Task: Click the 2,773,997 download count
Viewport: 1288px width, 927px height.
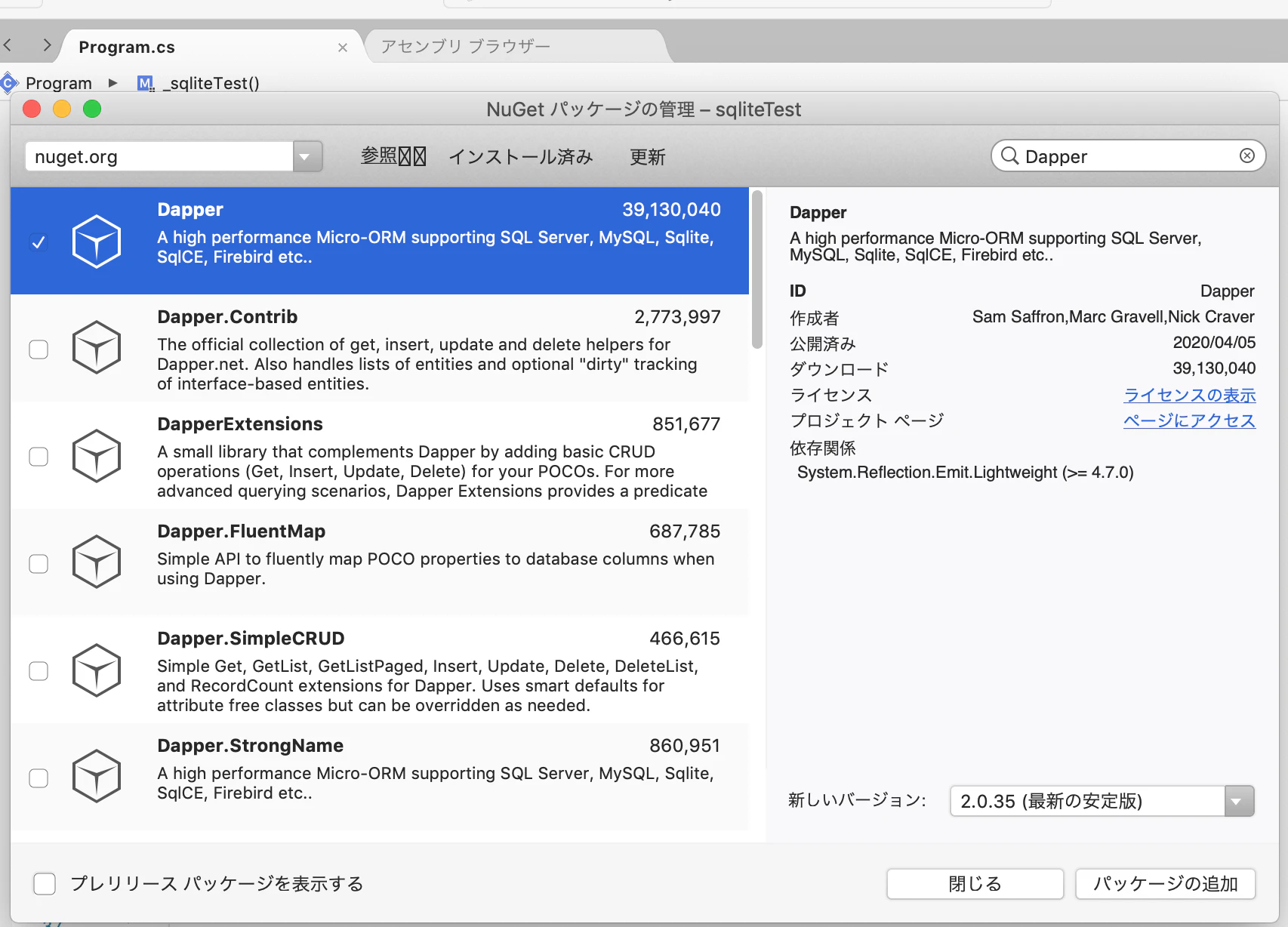Action: 677,317
